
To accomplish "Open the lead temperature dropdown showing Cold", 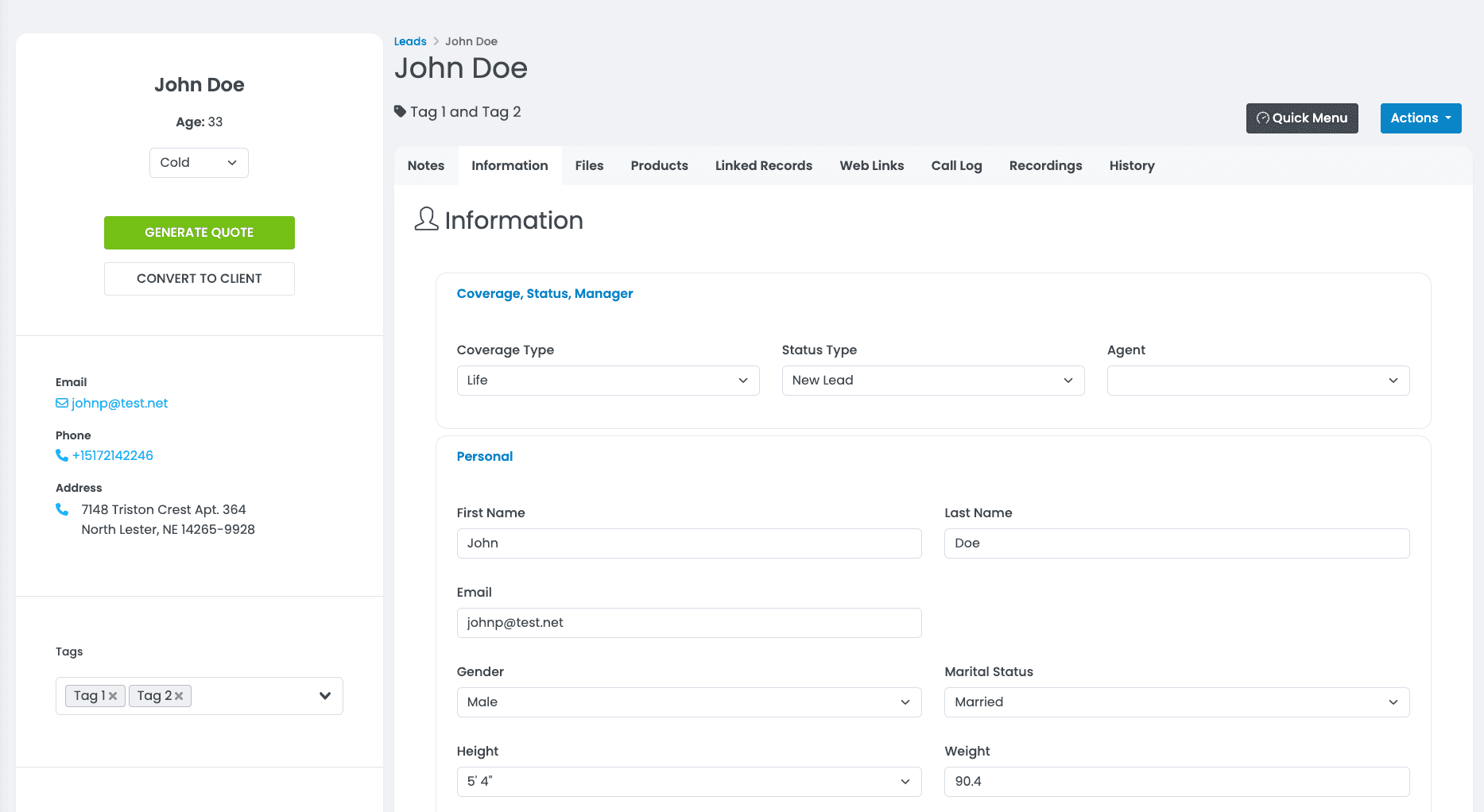I will pos(199,163).
